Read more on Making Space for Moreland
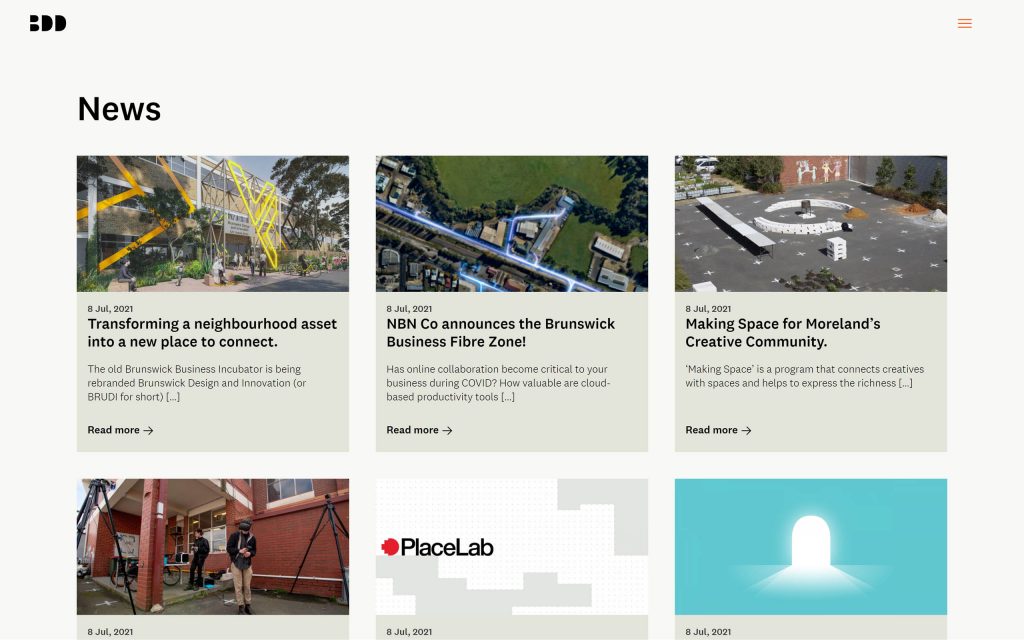This screenshot has width=1024, height=640. [718, 430]
